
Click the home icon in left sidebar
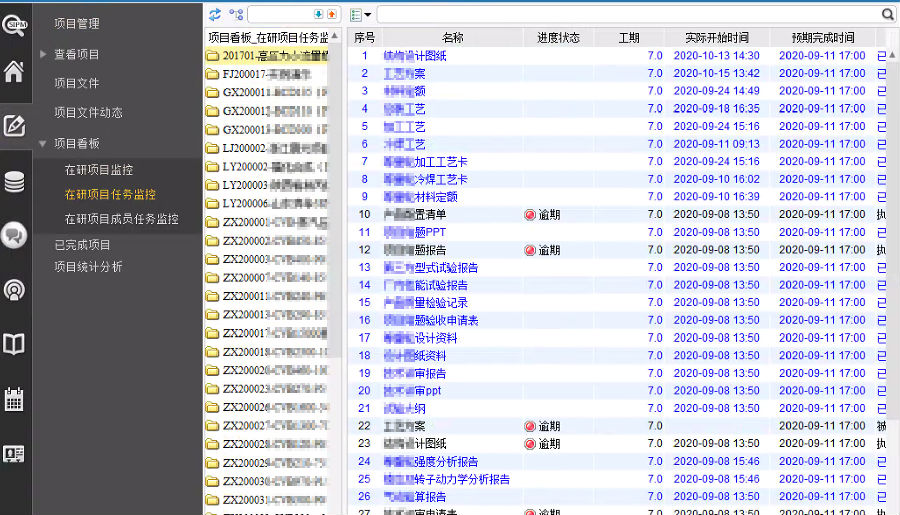coord(14,72)
